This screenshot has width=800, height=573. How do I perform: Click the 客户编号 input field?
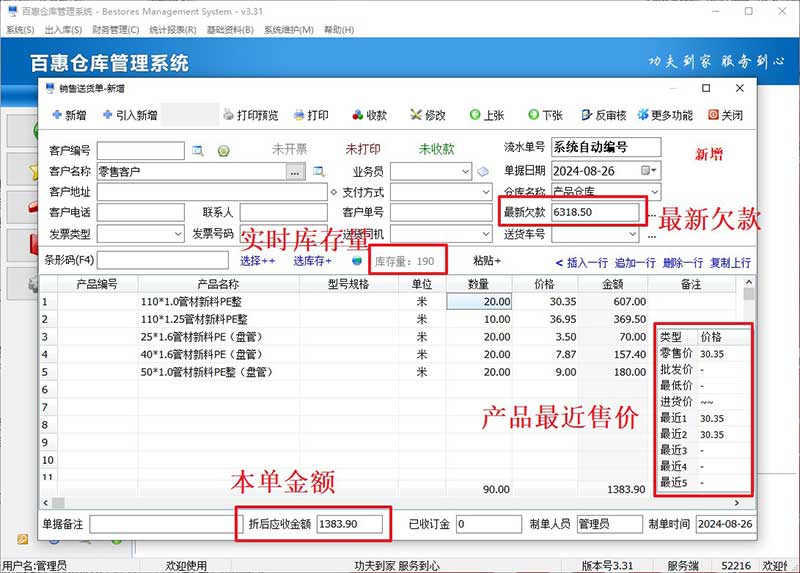[x=141, y=151]
